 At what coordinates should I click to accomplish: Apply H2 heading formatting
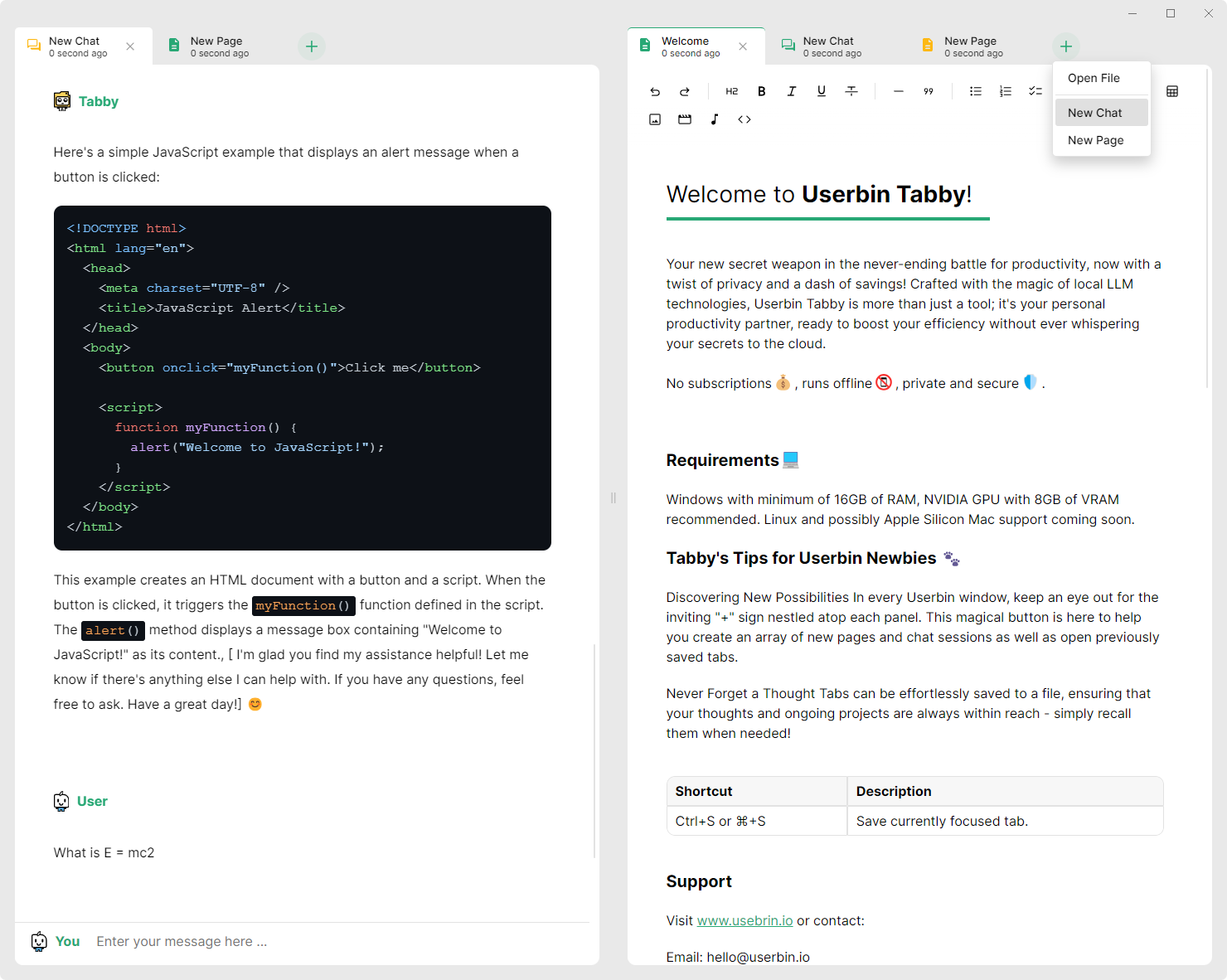tap(732, 91)
